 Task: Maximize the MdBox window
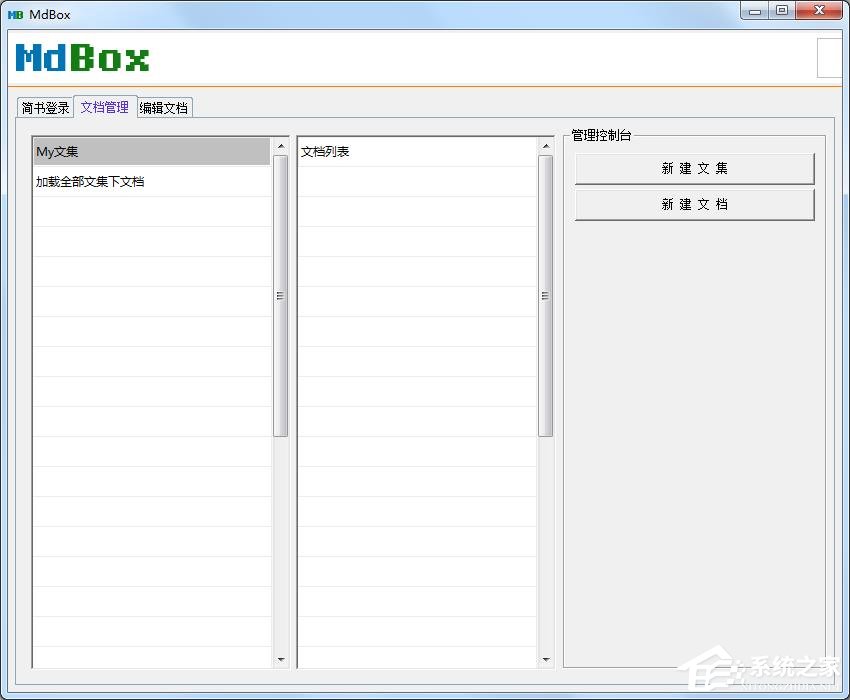tap(782, 11)
